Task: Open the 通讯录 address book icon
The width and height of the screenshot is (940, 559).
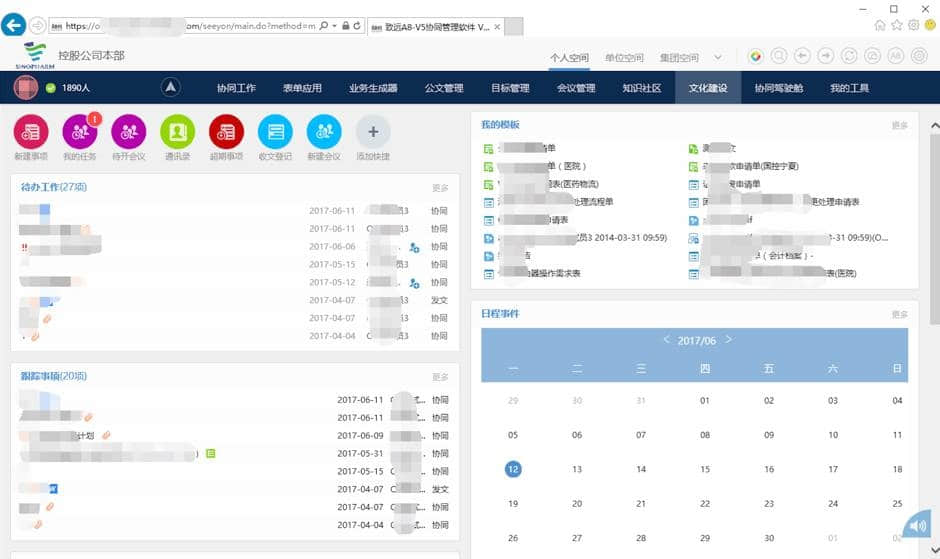Action: coord(177,132)
